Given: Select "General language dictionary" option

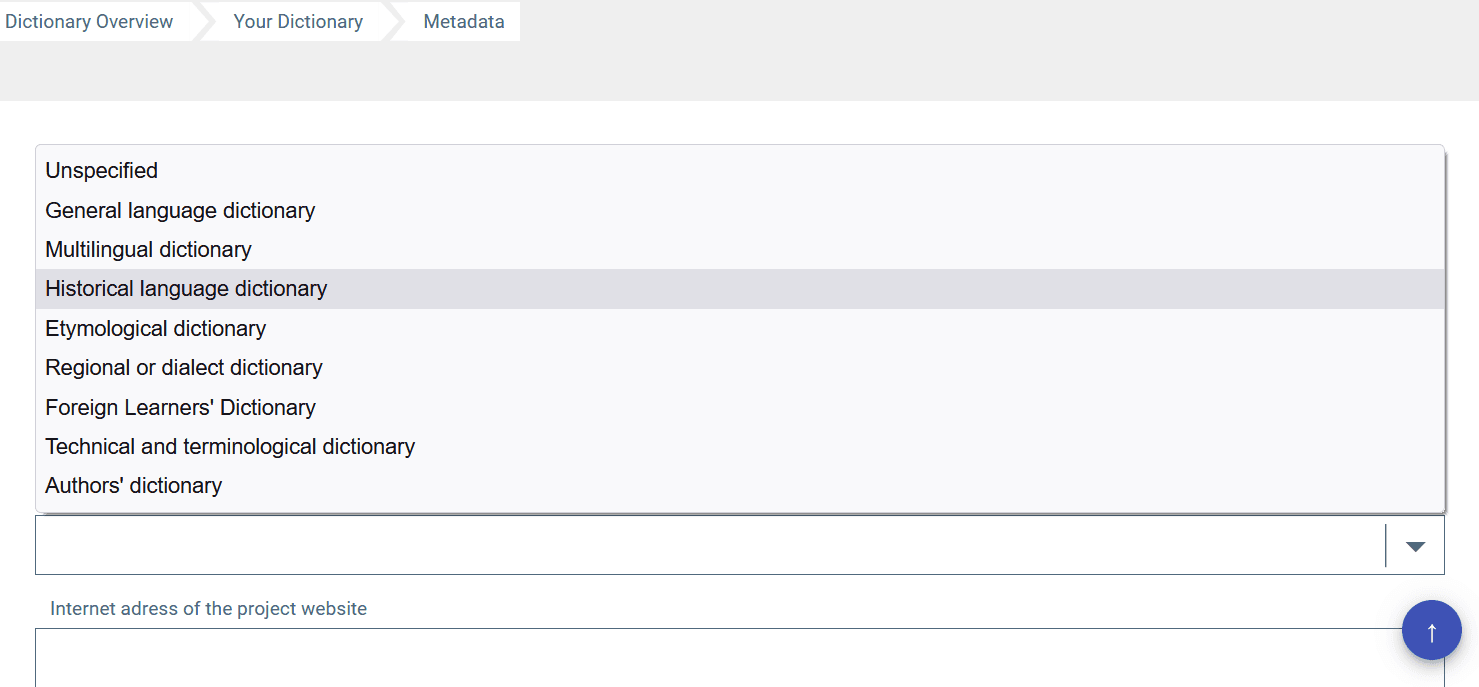Looking at the screenshot, I should pos(180,210).
